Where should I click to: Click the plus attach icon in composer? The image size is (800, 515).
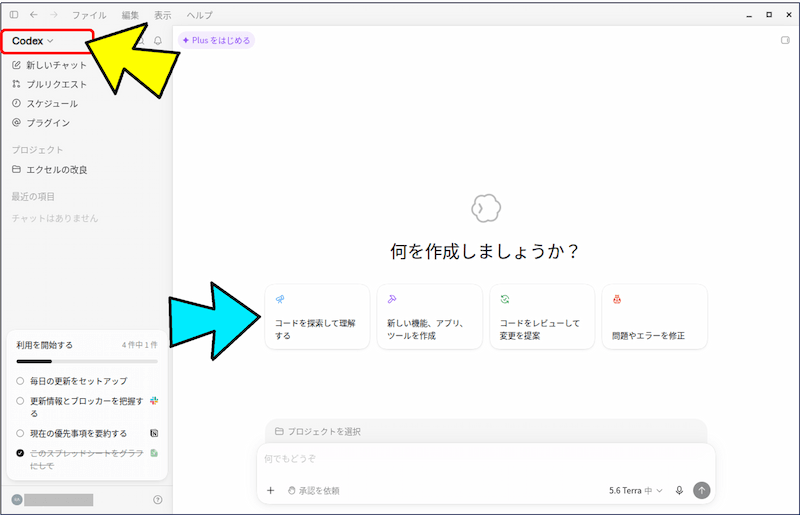click(x=270, y=491)
